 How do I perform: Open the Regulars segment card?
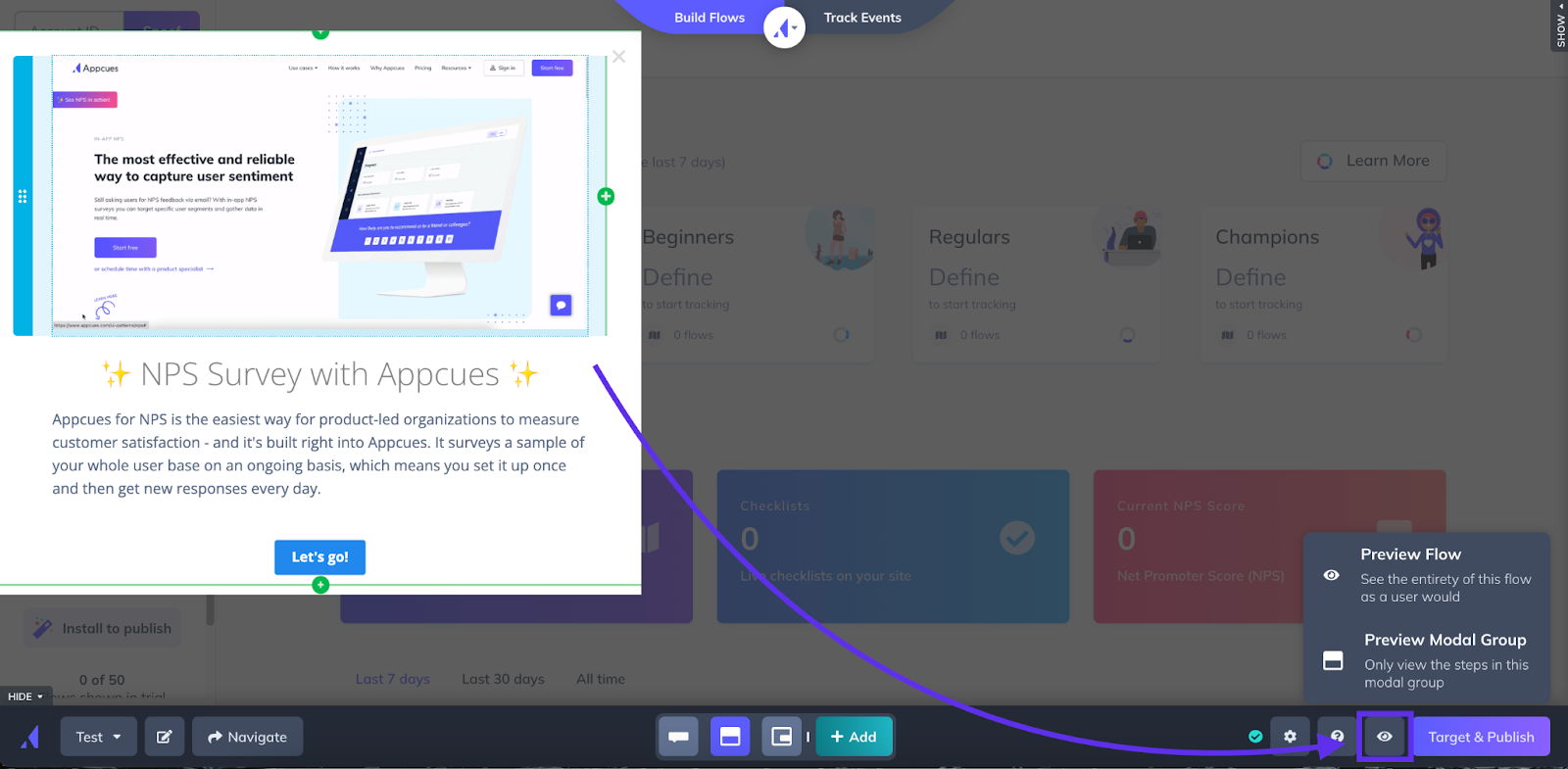[x=1037, y=284]
